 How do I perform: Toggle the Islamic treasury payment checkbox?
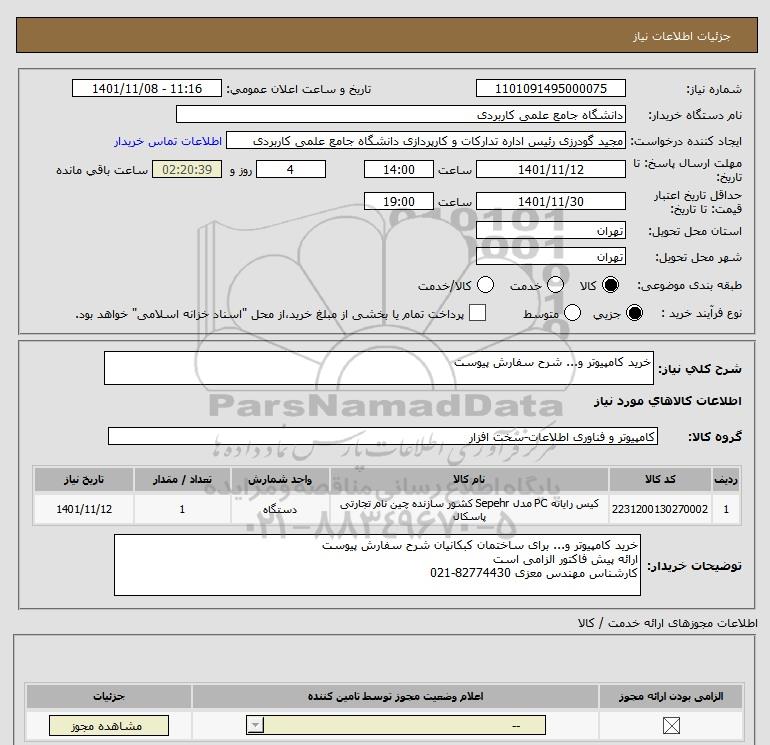pyautogui.click(x=477, y=313)
